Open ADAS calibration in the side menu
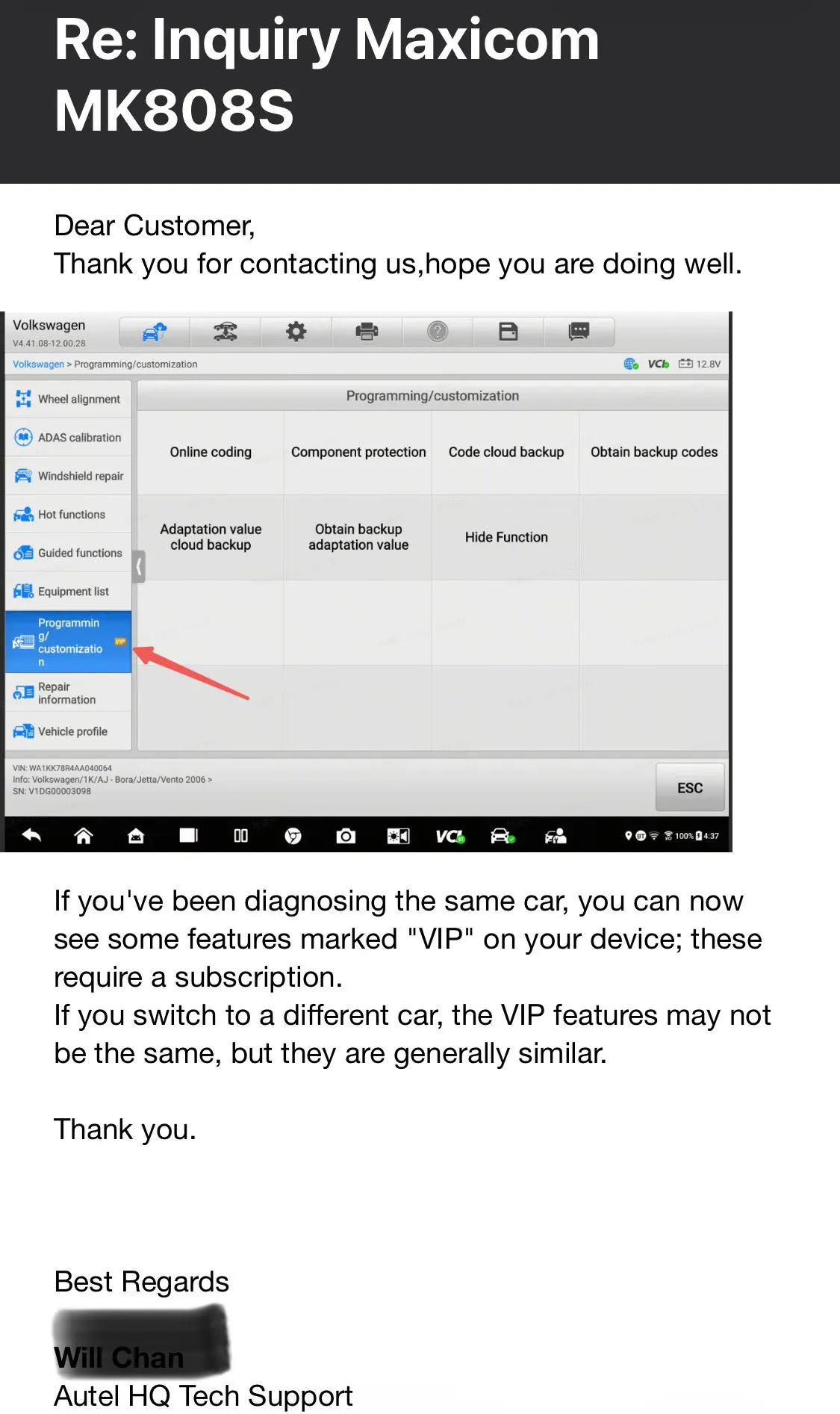Viewport: 840px width, 1414px height. (x=69, y=438)
